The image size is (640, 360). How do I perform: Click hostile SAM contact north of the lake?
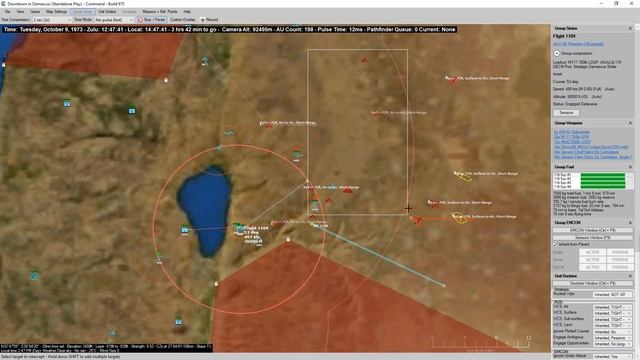269,125
